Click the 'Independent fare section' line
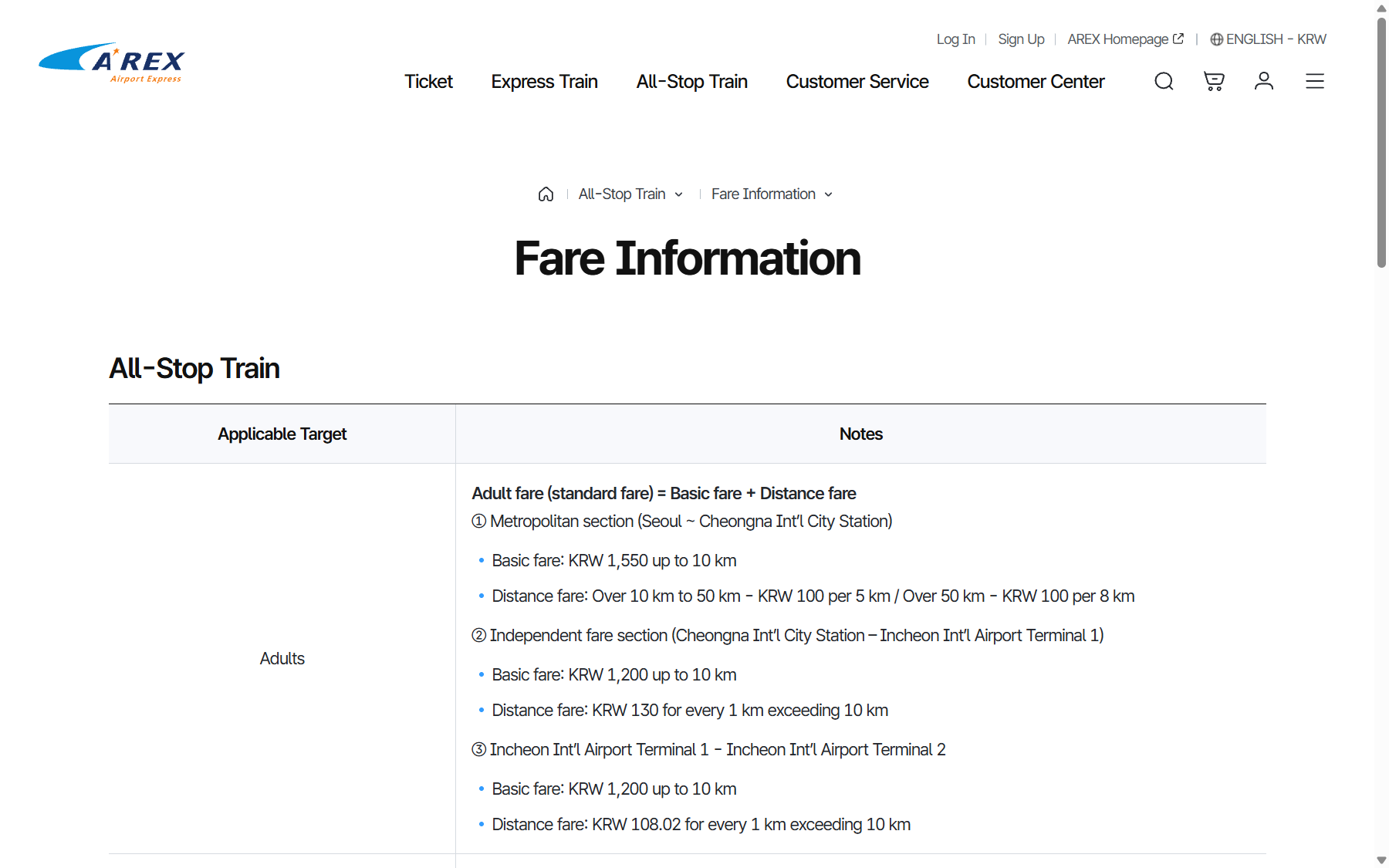This screenshot has width=1389, height=868. tap(788, 636)
